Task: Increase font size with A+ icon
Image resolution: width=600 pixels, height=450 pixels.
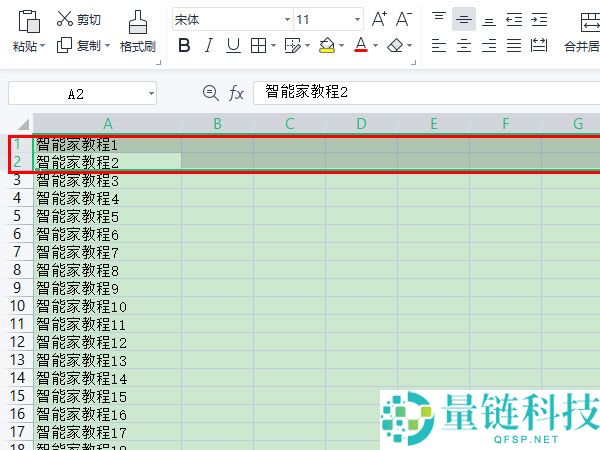Action: [x=379, y=19]
